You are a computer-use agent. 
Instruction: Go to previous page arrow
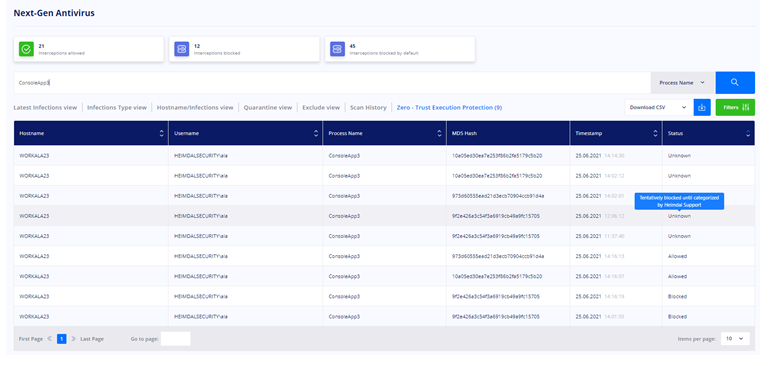(x=49, y=339)
